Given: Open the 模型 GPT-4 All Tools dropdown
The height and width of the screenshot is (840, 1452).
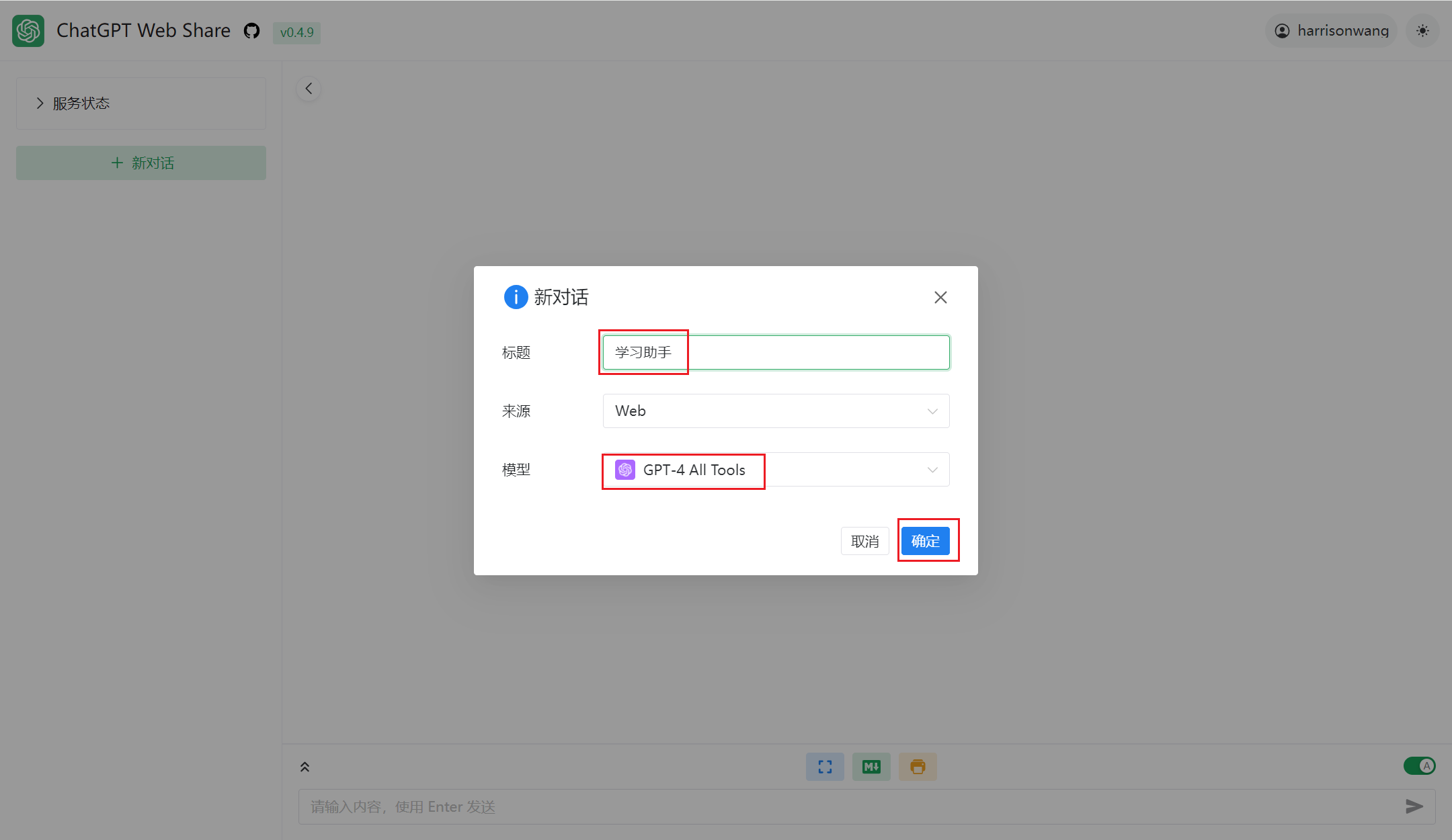Looking at the screenshot, I should point(776,470).
